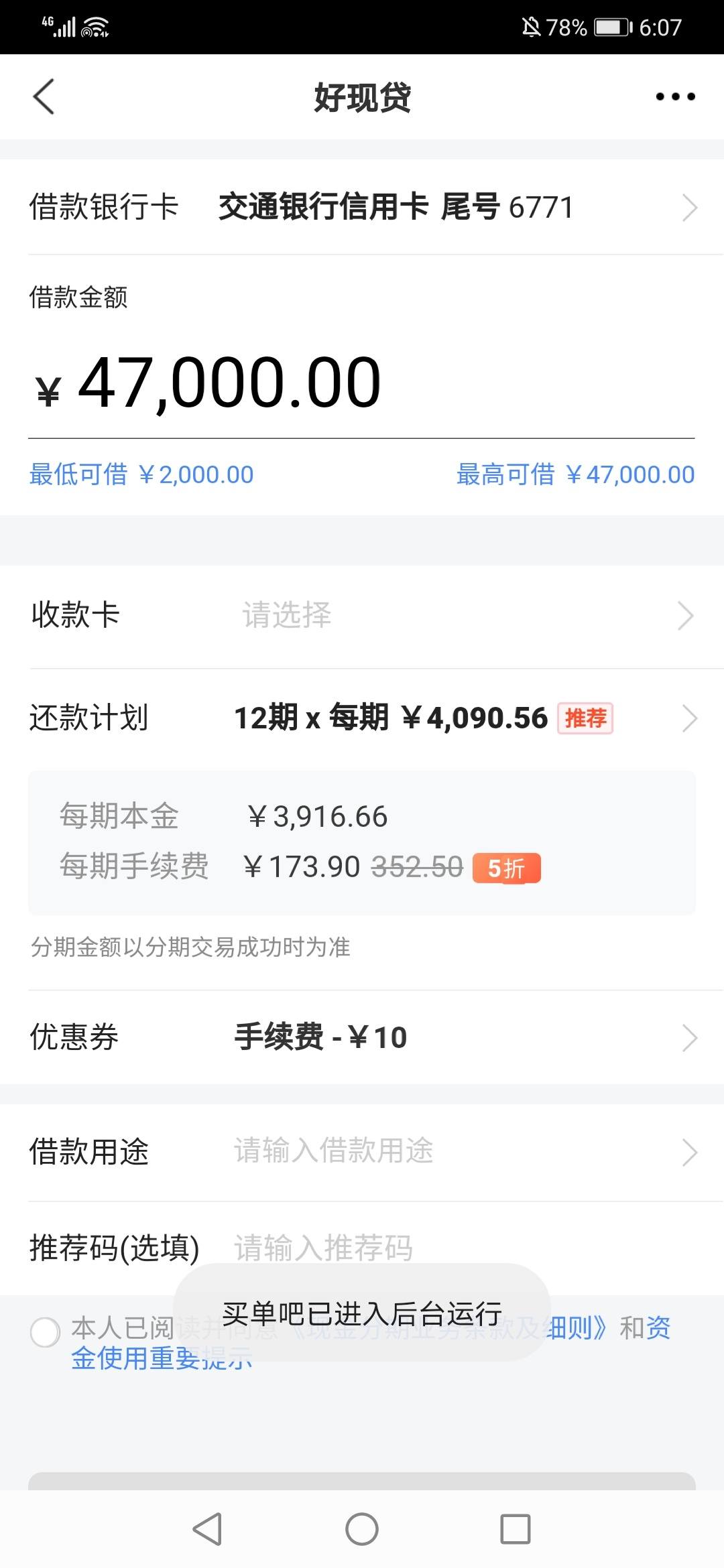Tap 最高可借 ¥47,000.00 link
724x1568 pixels.
(x=575, y=474)
